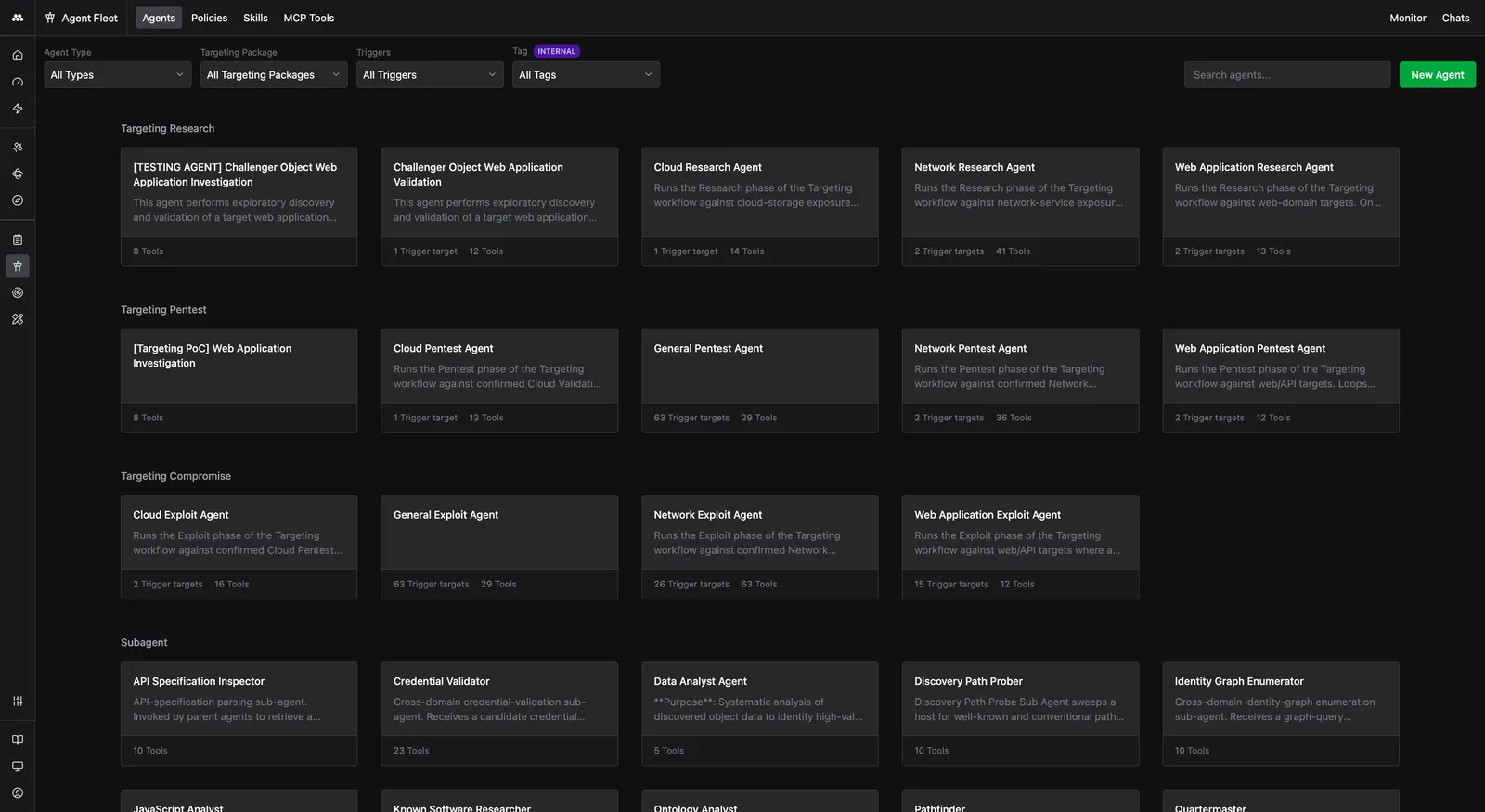Open the General Pentest Agent card
1485x812 pixels.
pos(759,380)
